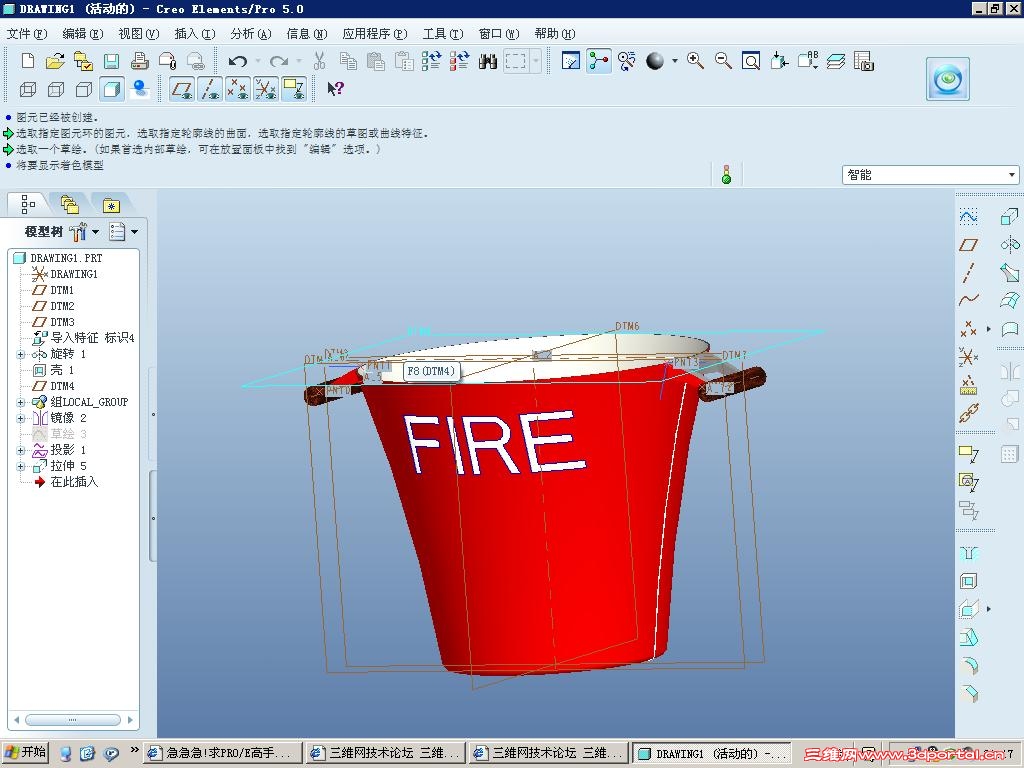The width and height of the screenshot is (1024, 768).
Task: Click the Windows 开始 button
Action: coord(22,751)
